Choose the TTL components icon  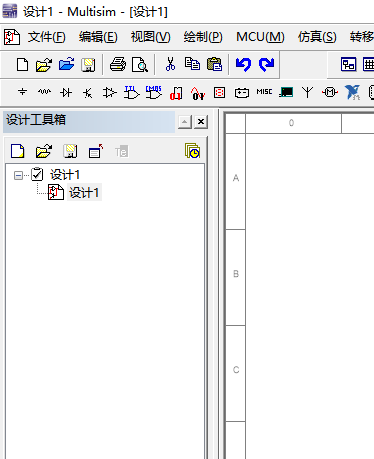coord(131,92)
